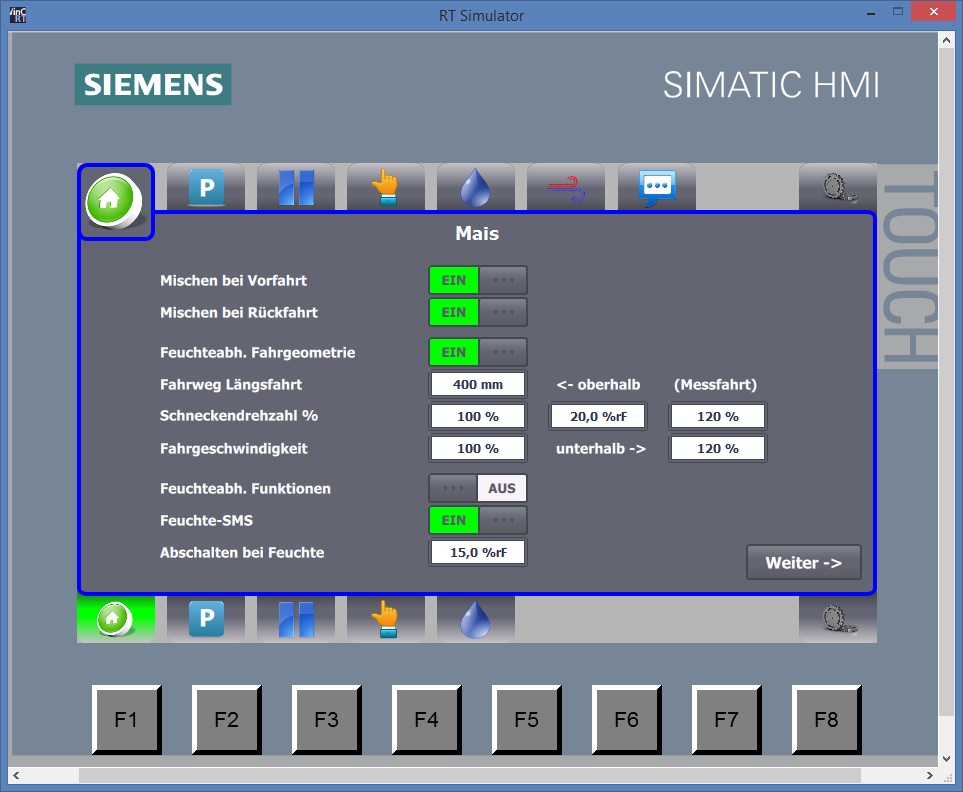
Task: Click the Weiter -> button
Action: (x=803, y=563)
